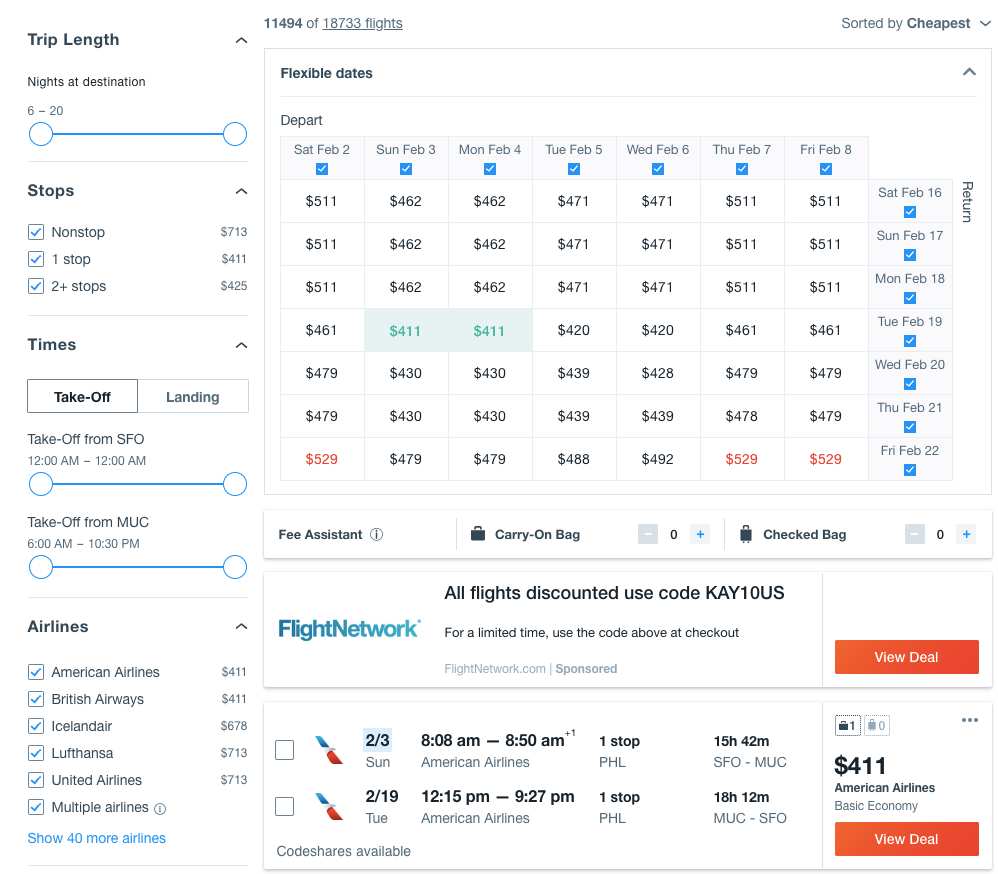The image size is (998, 874).
Task: Open the Sorted by Cheapest dropdown
Action: click(916, 24)
